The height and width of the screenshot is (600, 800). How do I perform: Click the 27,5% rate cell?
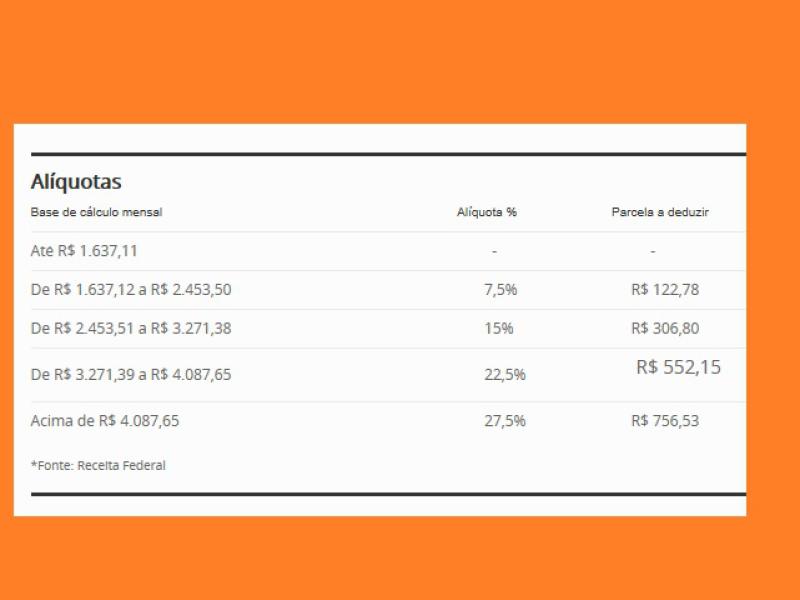505,421
